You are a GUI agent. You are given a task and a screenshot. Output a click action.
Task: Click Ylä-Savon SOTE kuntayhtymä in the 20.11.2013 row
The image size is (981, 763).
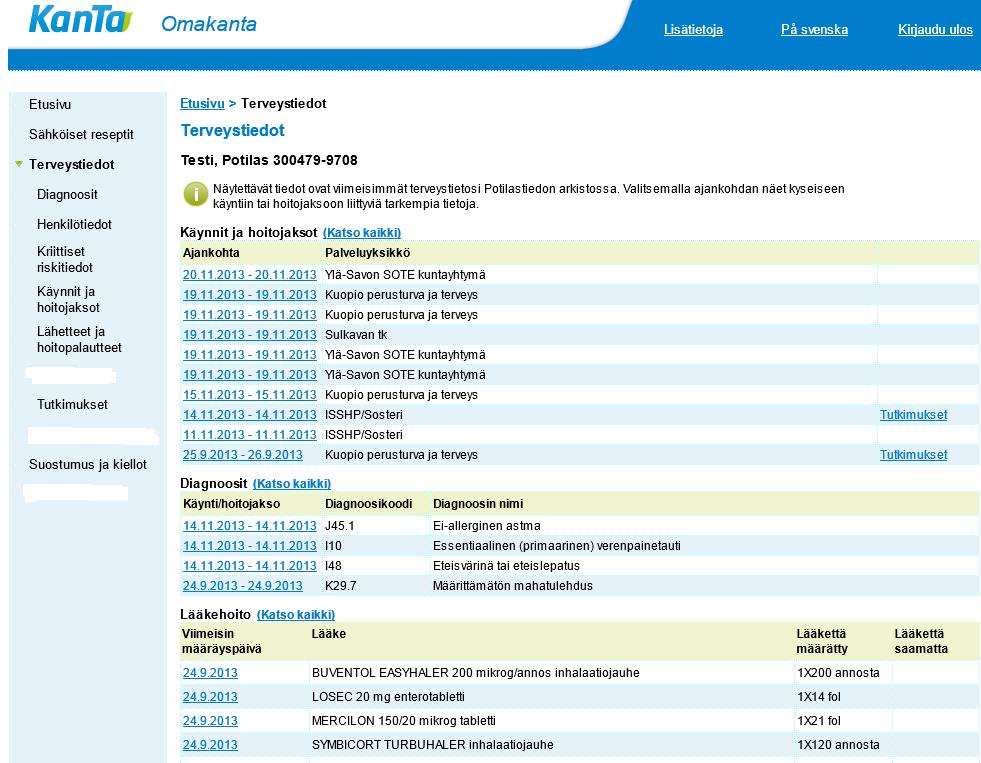[x=405, y=275]
